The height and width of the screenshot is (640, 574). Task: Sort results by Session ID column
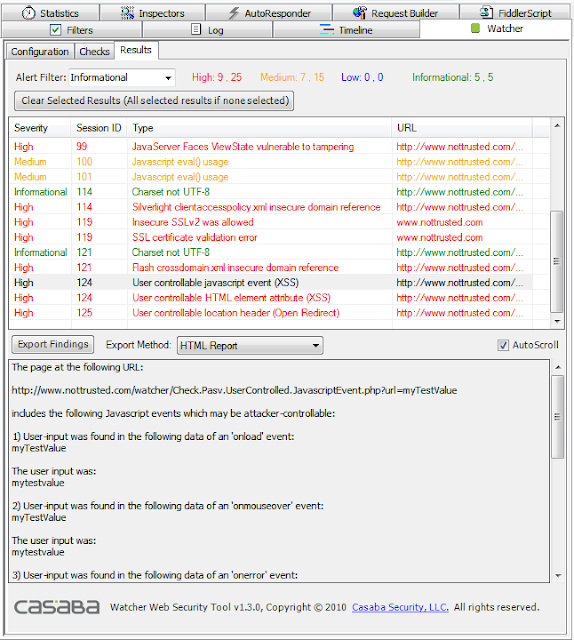coord(99,128)
